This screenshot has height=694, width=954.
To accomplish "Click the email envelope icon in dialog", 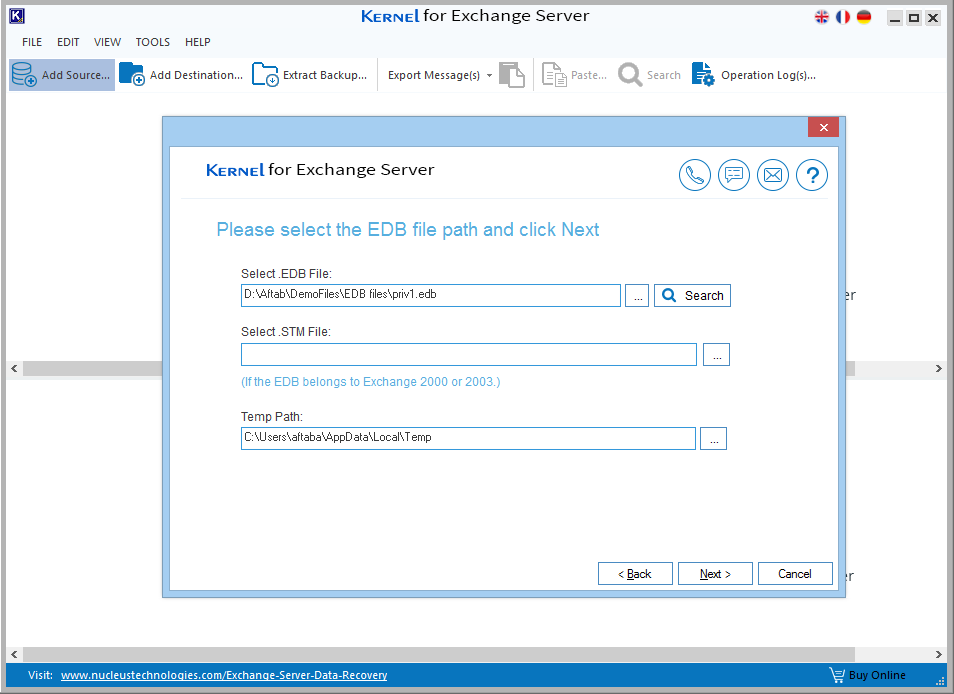I will [x=773, y=175].
